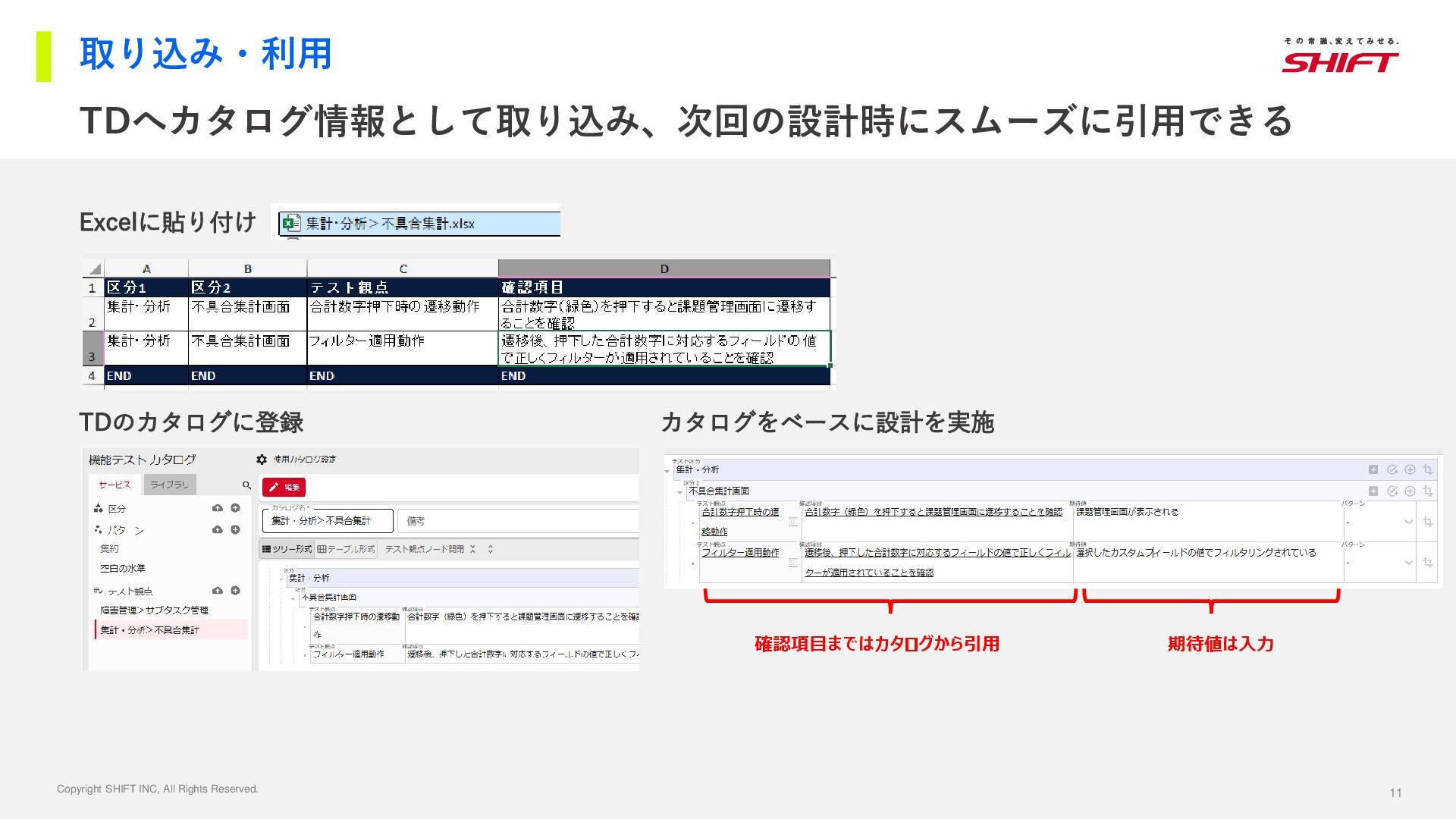The width and height of the screenshot is (1456, 819).
Task: Toggle テーブル形式 view mode
Action: click(x=346, y=549)
